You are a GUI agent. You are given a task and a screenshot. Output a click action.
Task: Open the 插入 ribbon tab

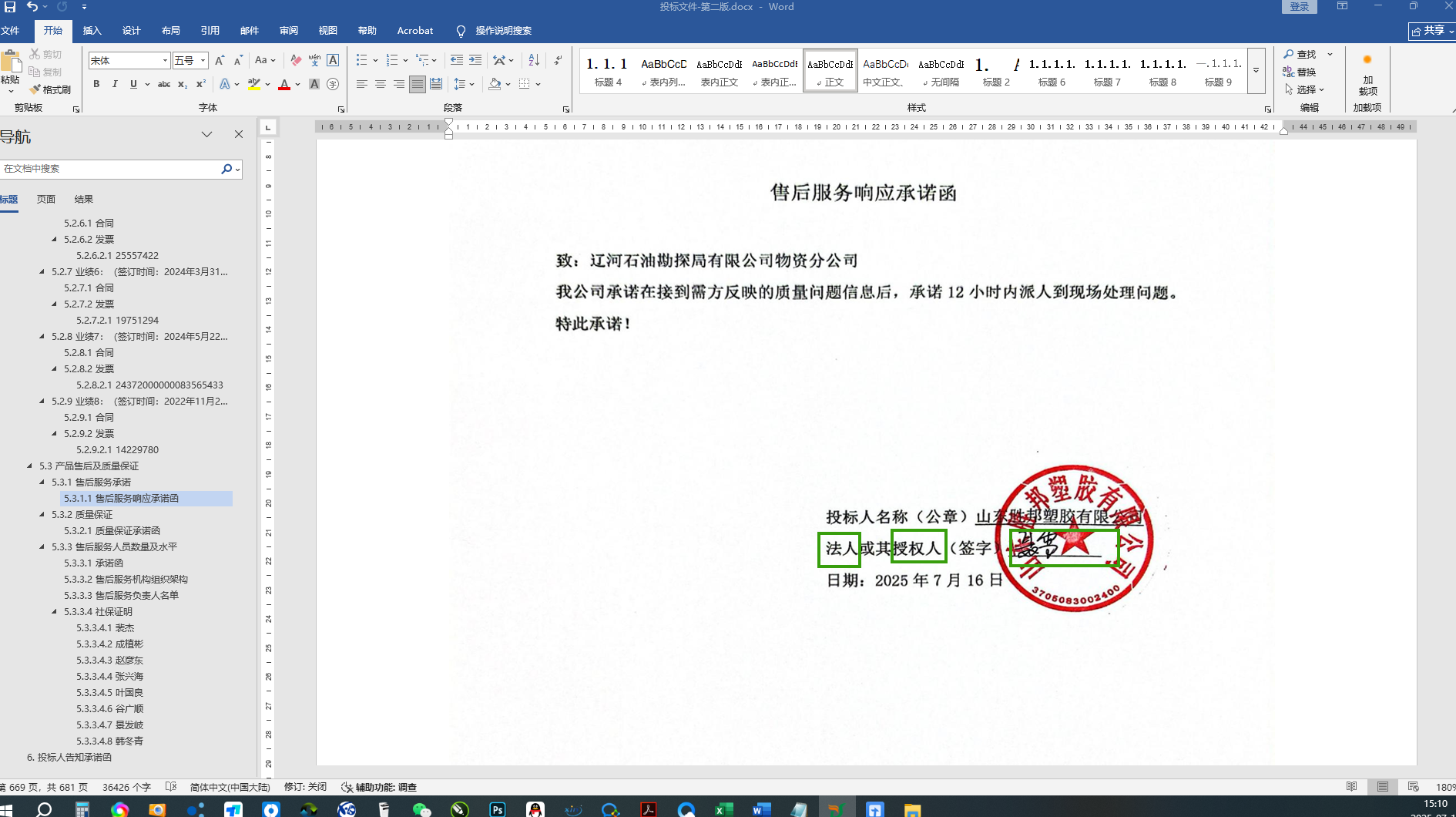pos(92,31)
